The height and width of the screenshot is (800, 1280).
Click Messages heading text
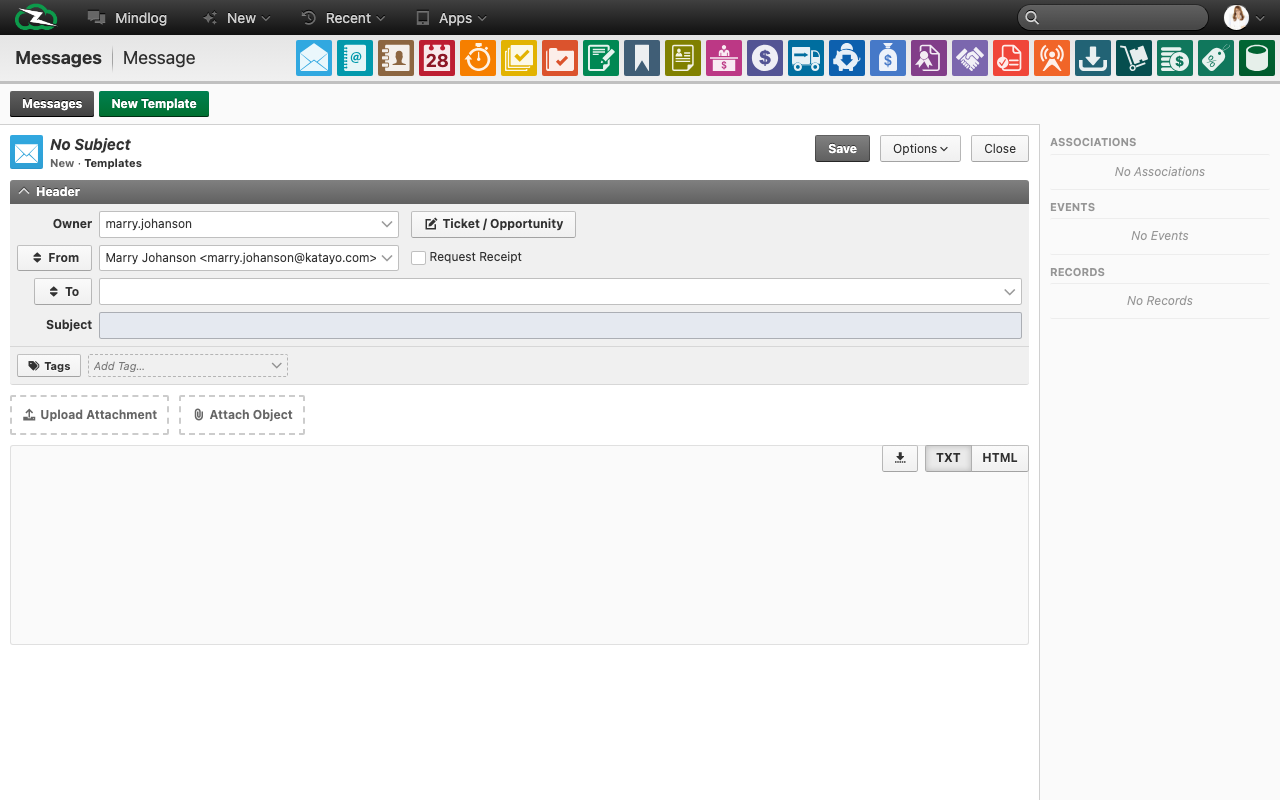tap(58, 58)
